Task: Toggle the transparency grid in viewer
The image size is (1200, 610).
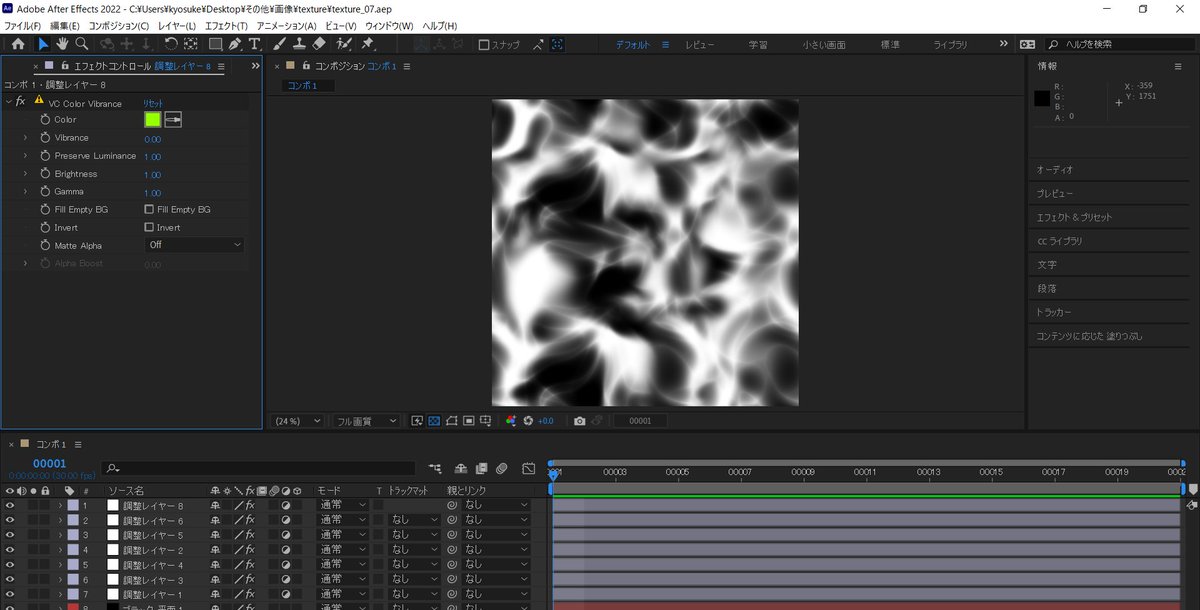Action: click(x=434, y=421)
